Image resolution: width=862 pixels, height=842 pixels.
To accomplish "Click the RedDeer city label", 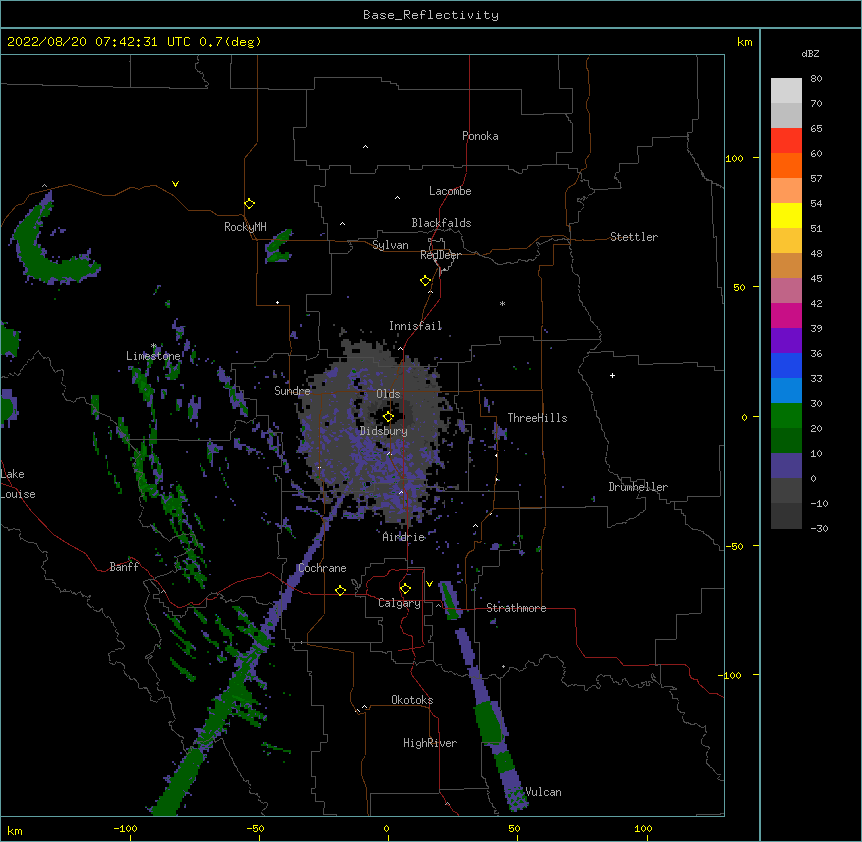I will (440, 255).
